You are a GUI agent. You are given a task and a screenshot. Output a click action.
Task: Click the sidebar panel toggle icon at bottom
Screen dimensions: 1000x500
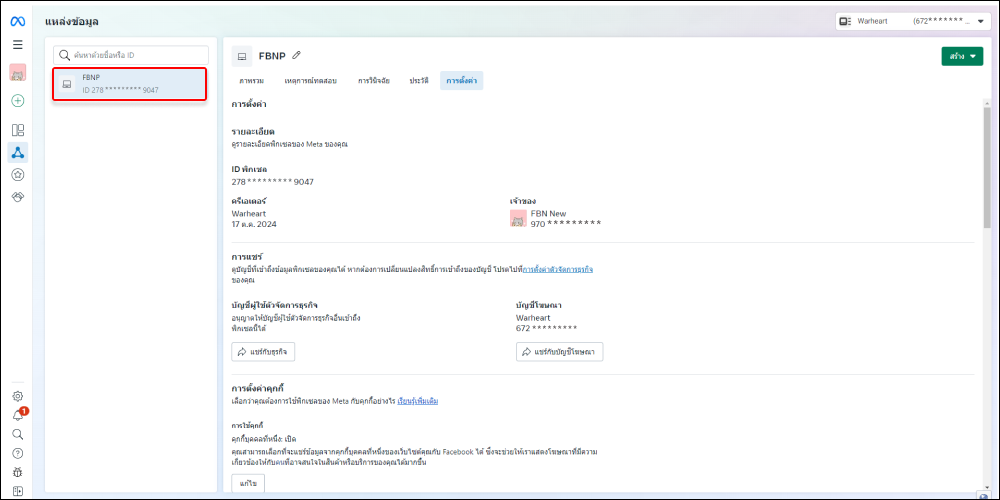click(18, 491)
